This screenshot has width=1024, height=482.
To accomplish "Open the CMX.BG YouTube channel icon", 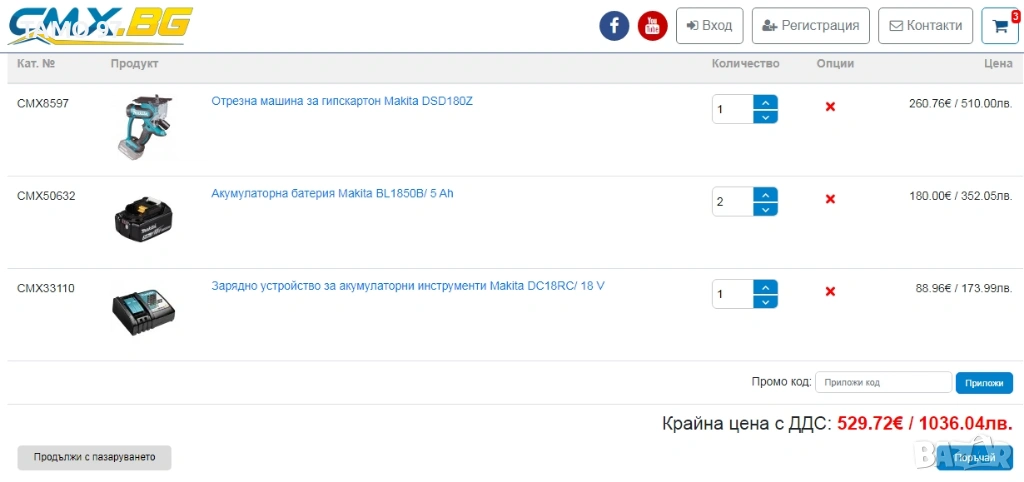I will click(652, 26).
